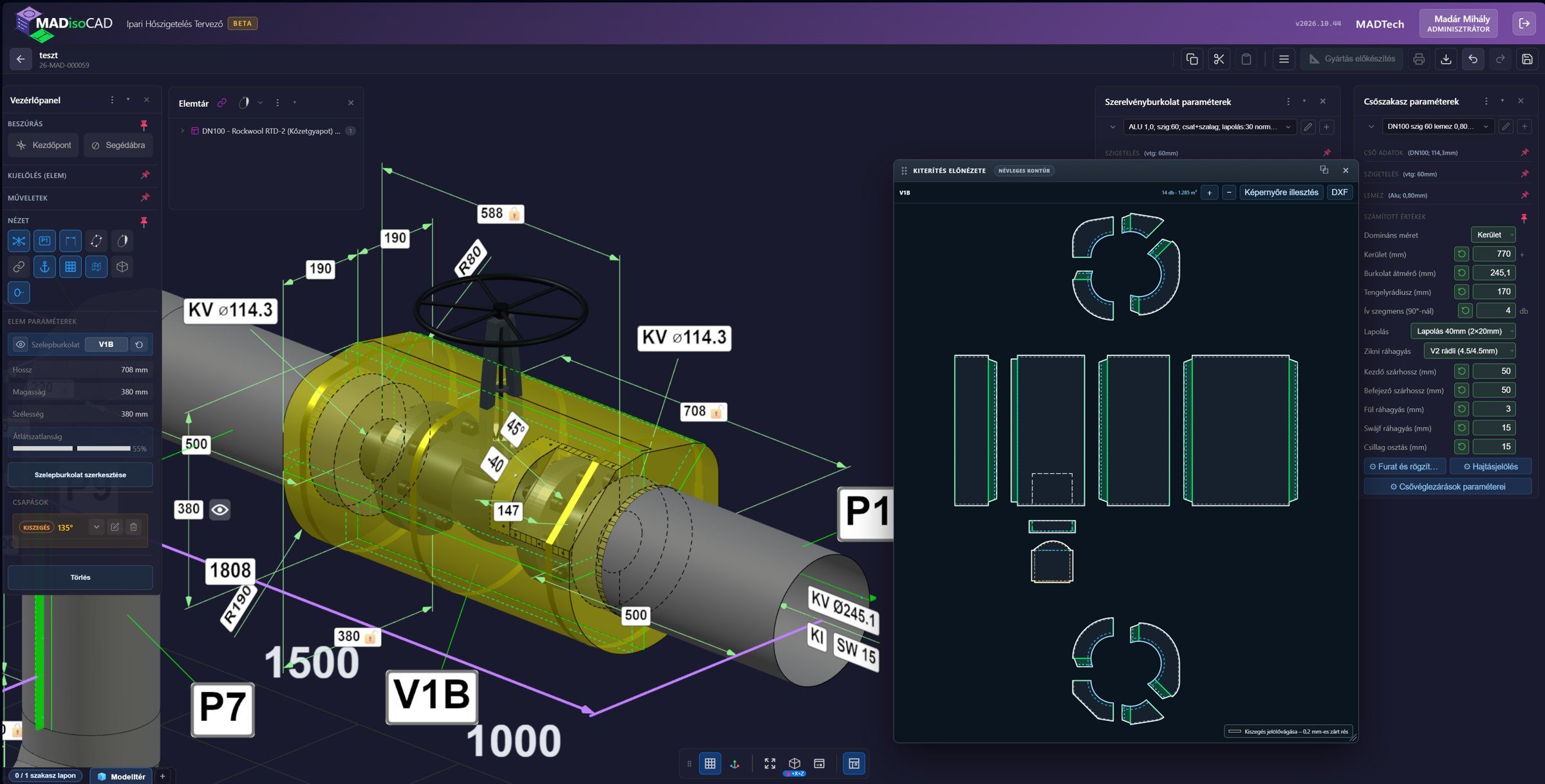Click the undo arrow icon

click(x=1473, y=59)
